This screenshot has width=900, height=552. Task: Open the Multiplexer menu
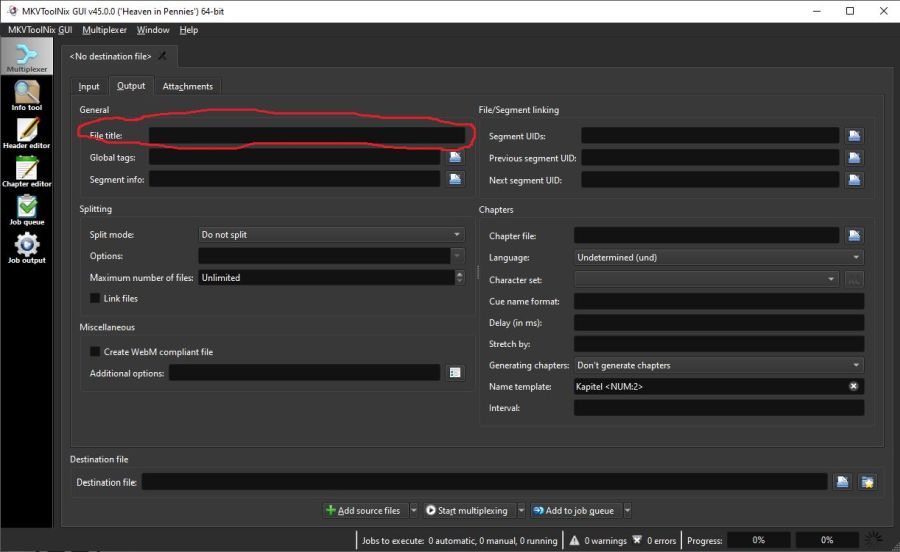pos(104,30)
